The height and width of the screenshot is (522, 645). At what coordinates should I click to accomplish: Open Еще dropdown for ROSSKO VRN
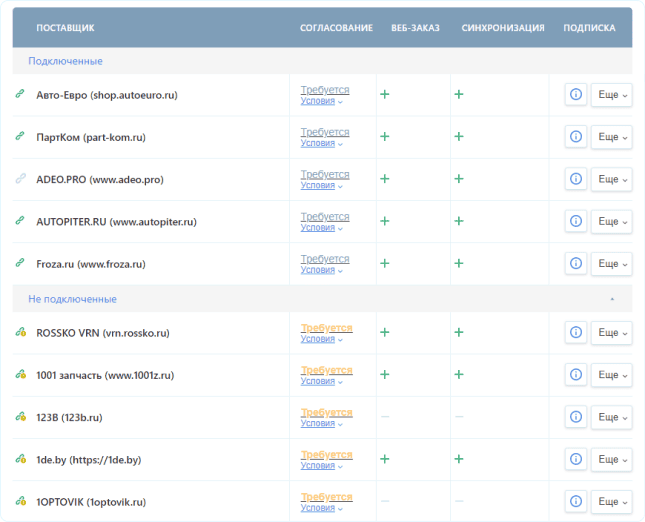point(611,332)
